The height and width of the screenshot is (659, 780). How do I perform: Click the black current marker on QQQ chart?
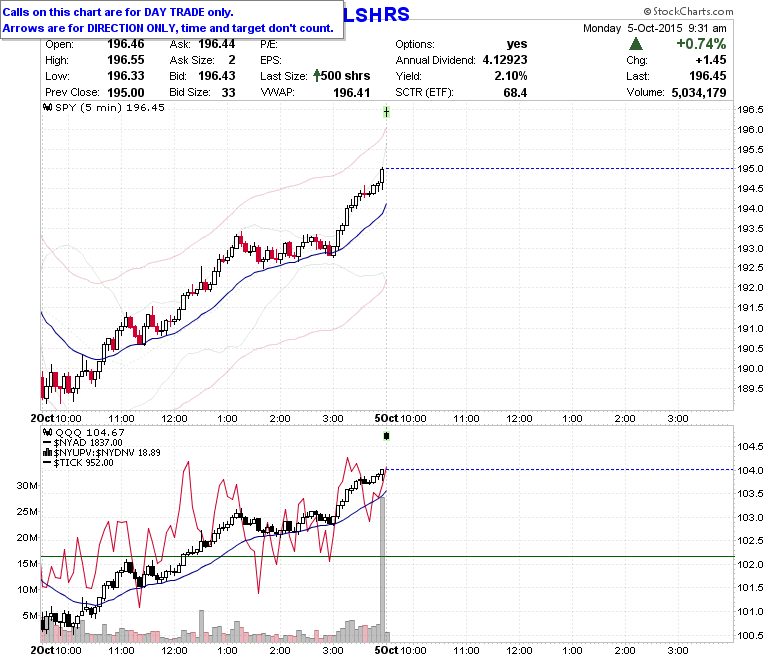386,436
